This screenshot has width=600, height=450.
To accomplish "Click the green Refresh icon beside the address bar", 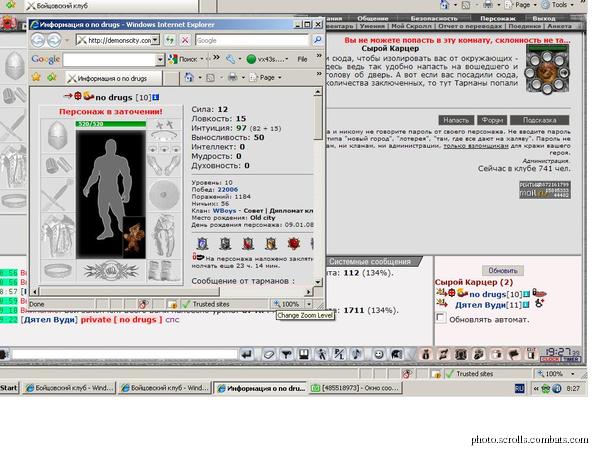I will tap(170, 40).
